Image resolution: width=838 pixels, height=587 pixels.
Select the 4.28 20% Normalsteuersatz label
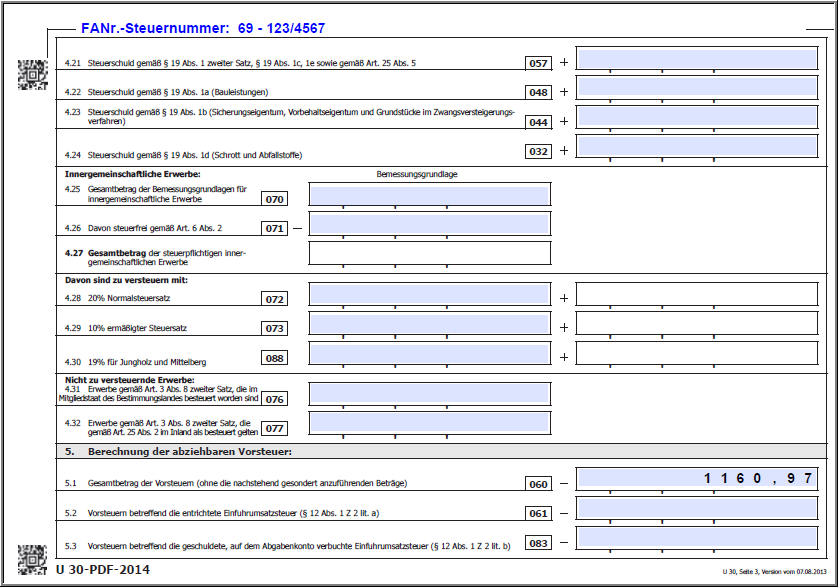(x=117, y=298)
